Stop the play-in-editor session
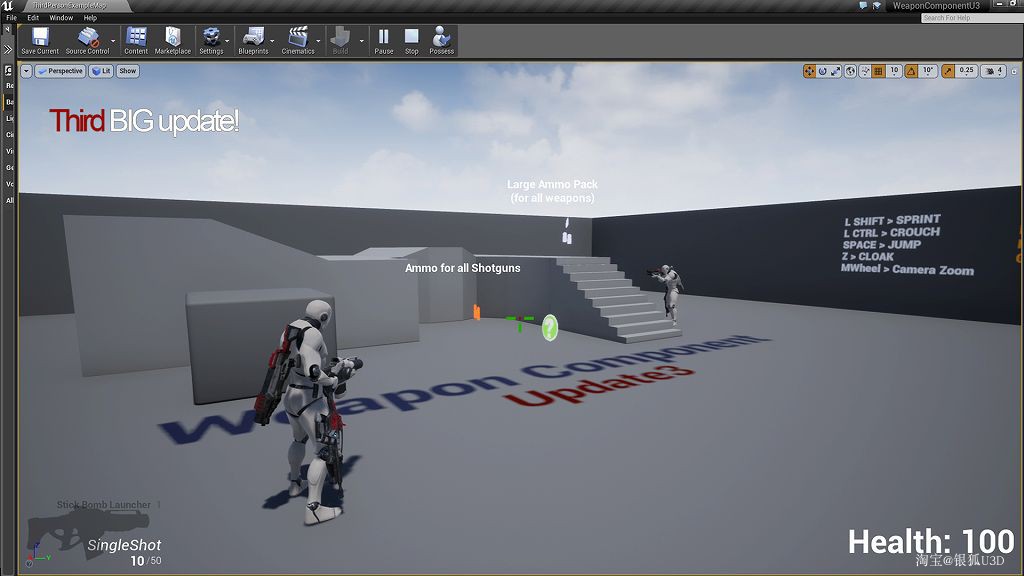 click(x=411, y=38)
